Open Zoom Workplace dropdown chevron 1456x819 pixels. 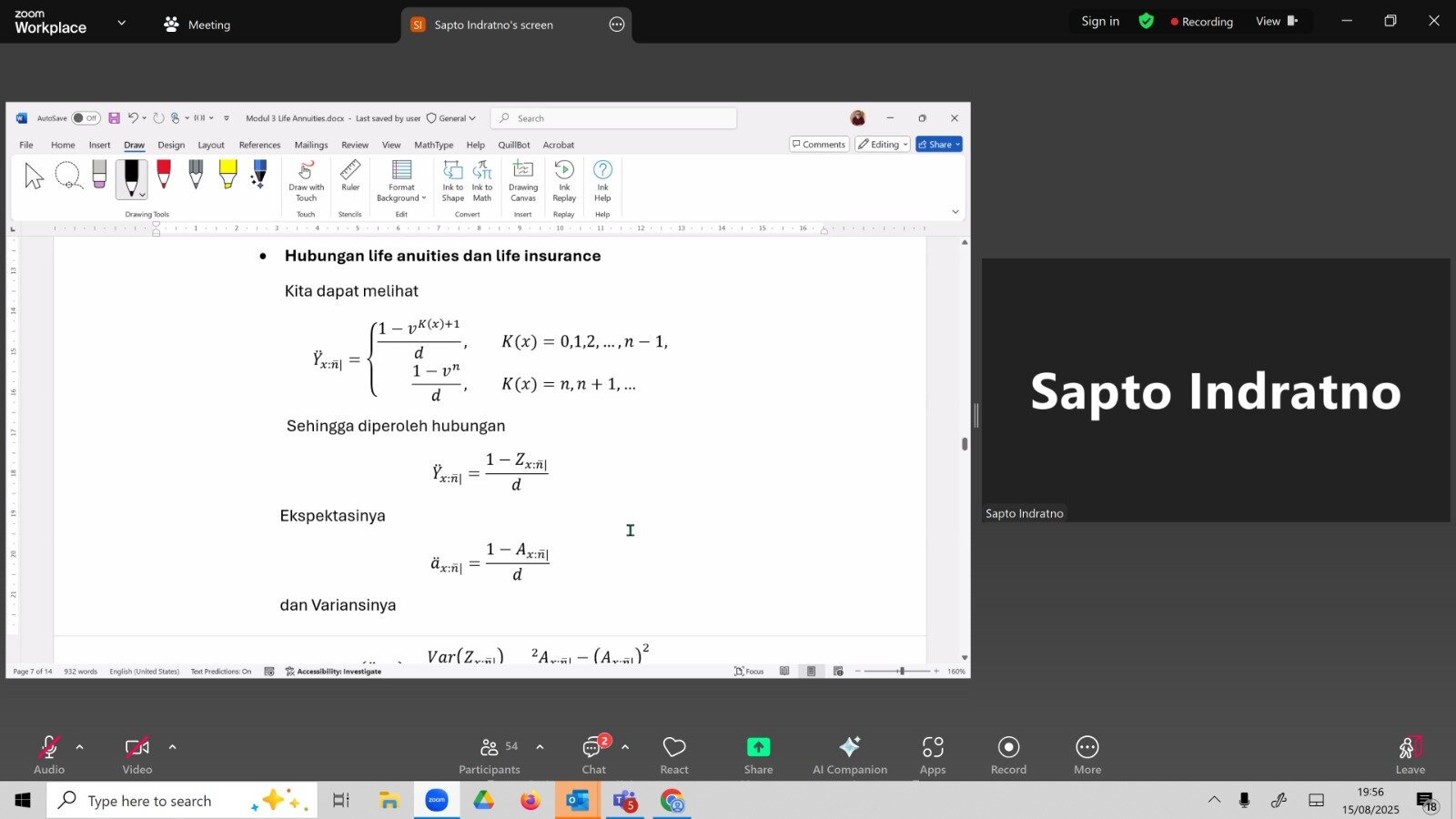tap(122, 23)
